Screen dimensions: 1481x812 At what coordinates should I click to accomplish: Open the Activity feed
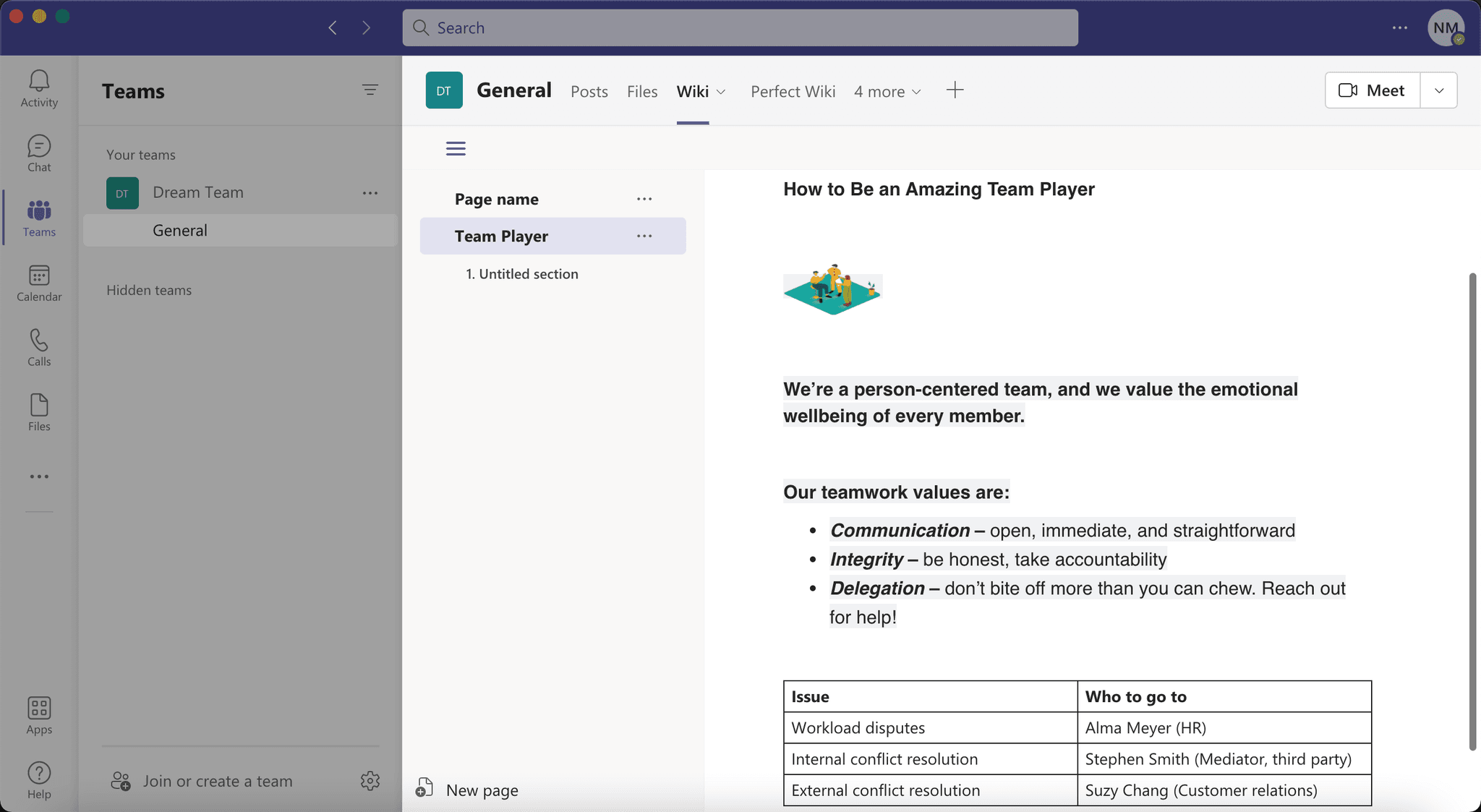click(38, 87)
